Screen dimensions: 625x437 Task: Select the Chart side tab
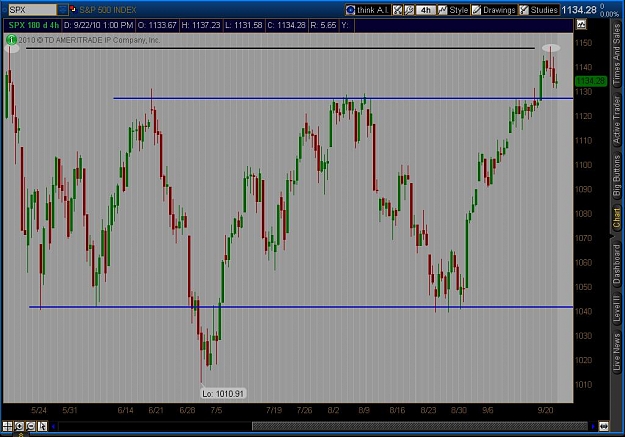point(617,218)
